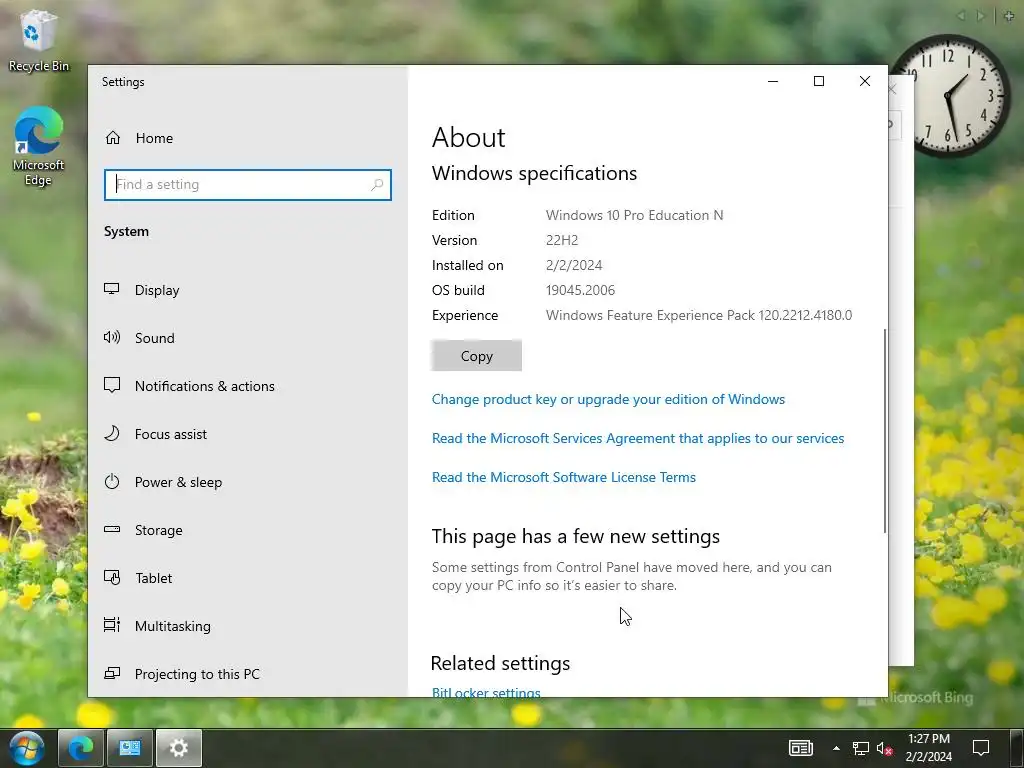Click the Display monitor icon
Viewport: 1024px width, 768px height.
tap(112, 289)
